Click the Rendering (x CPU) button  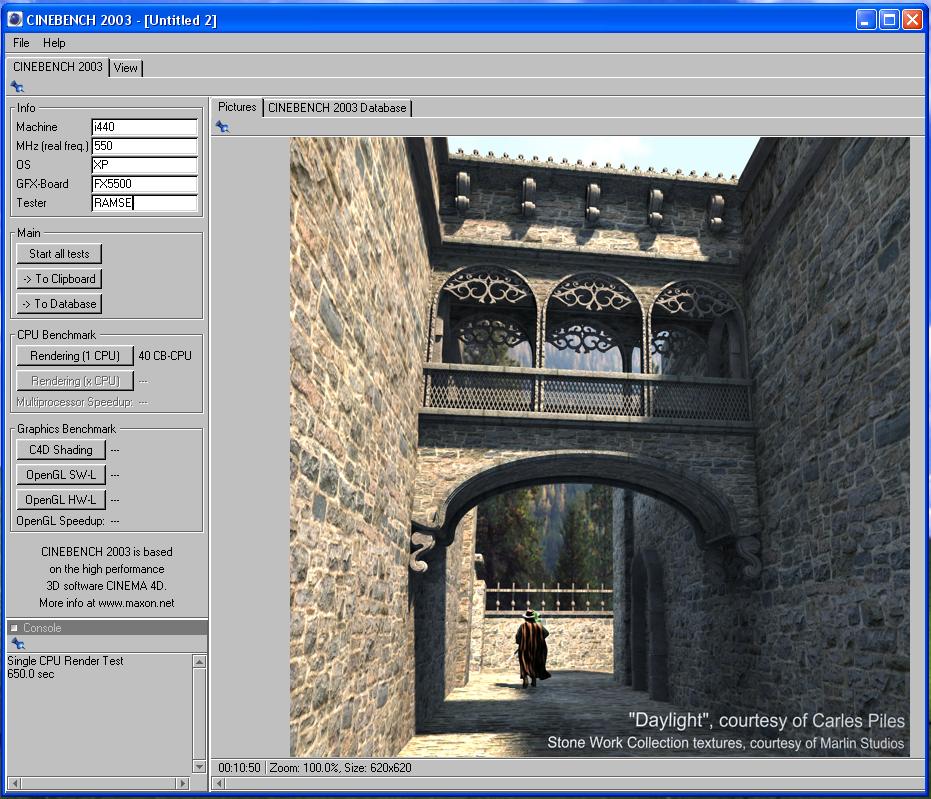[75, 381]
